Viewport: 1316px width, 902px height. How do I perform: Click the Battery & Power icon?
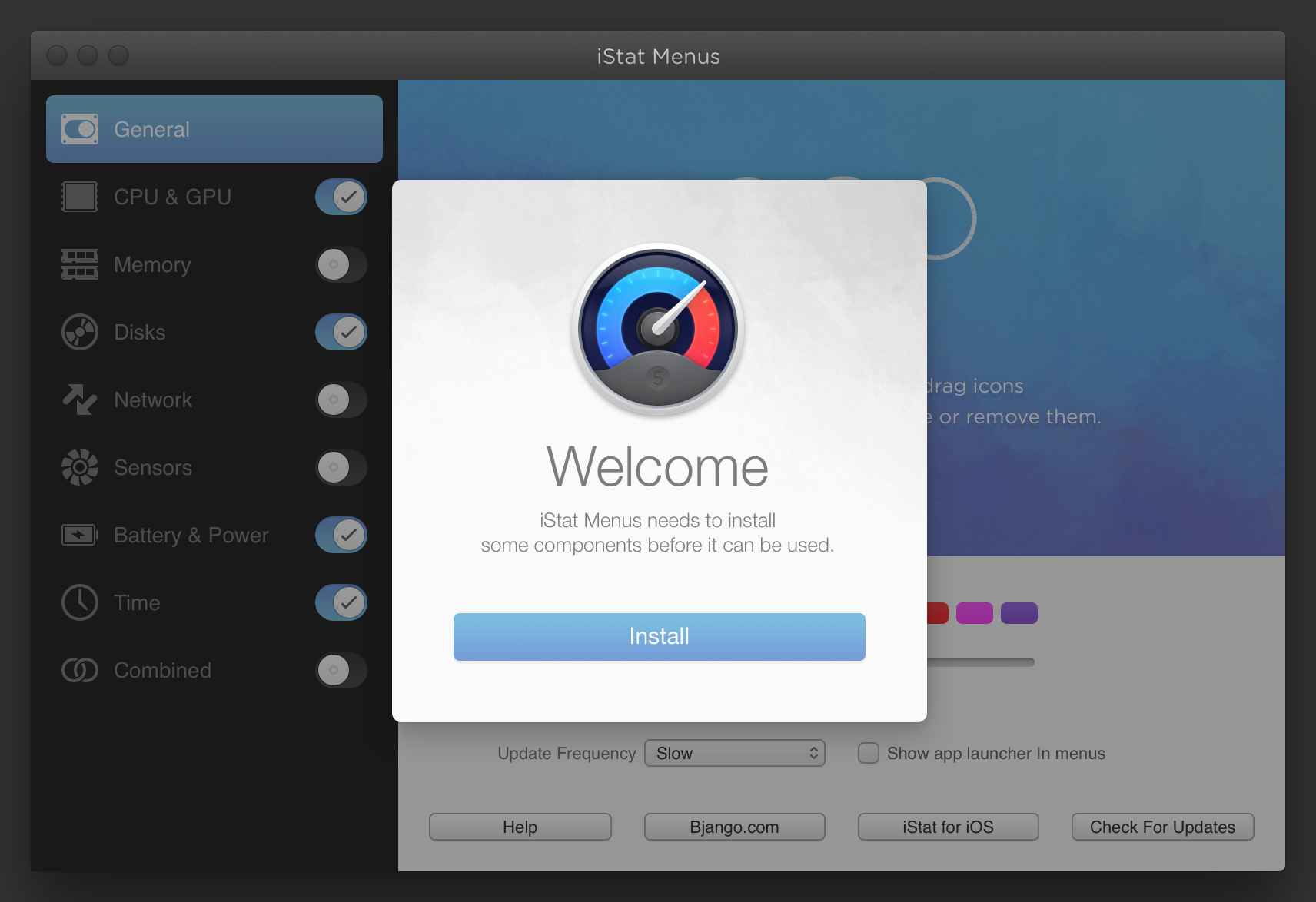(80, 535)
